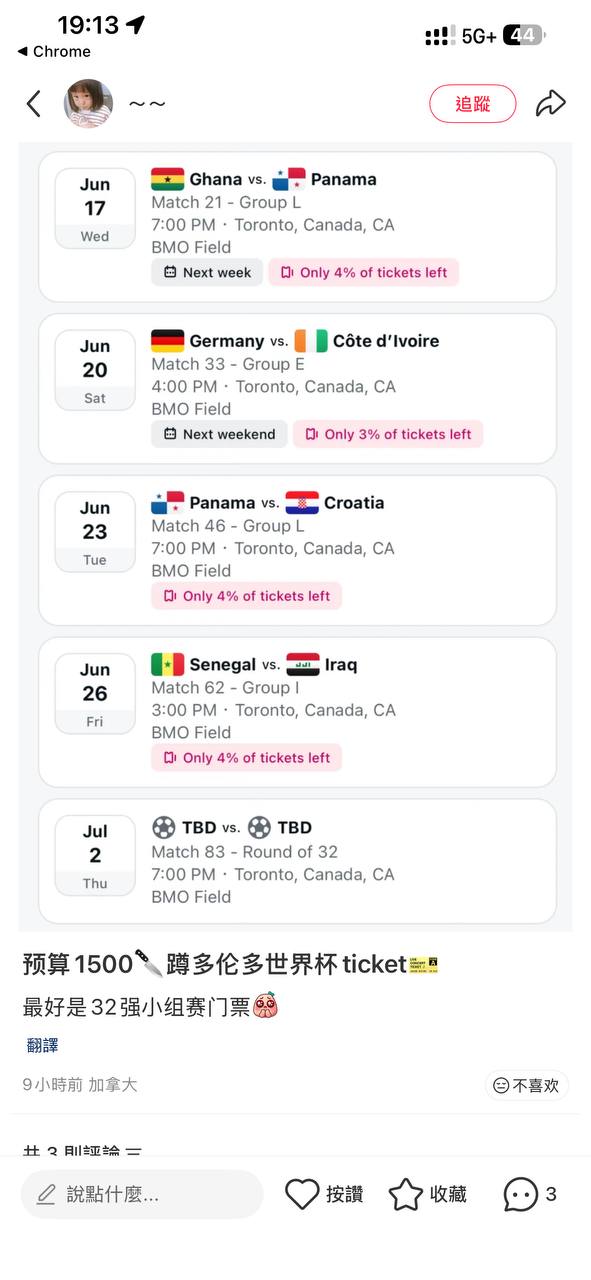Tap the heart like icon
Viewport: 591px width, 1280px height.
tap(302, 1194)
